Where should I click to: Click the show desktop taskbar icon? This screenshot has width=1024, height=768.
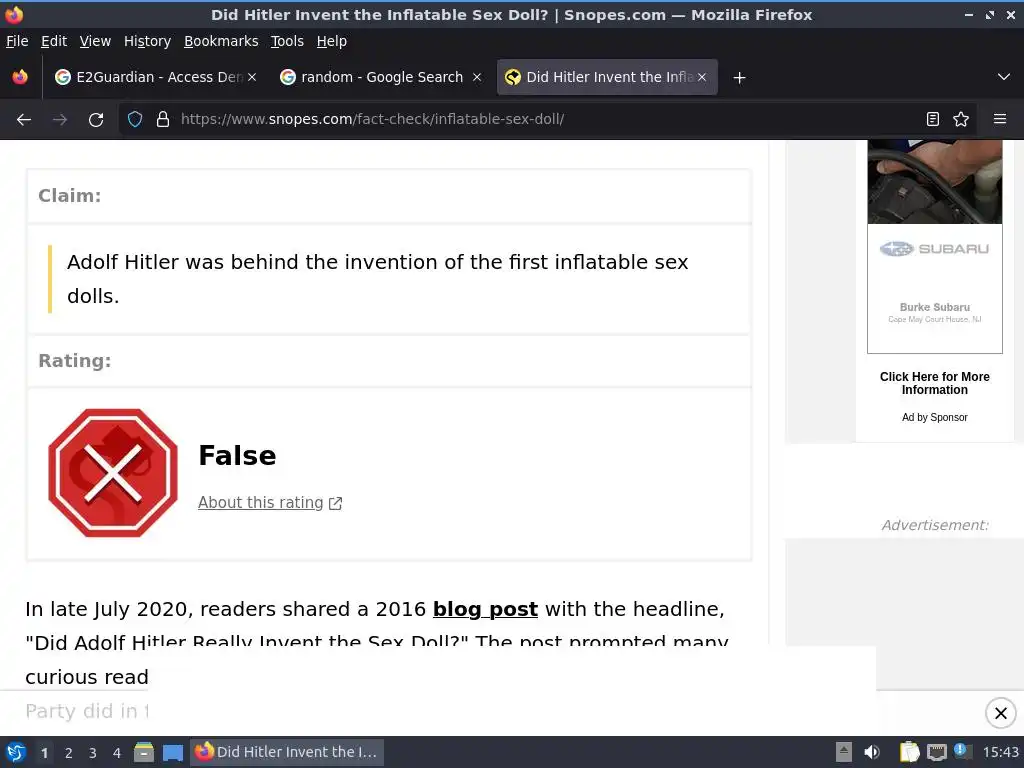click(173, 753)
